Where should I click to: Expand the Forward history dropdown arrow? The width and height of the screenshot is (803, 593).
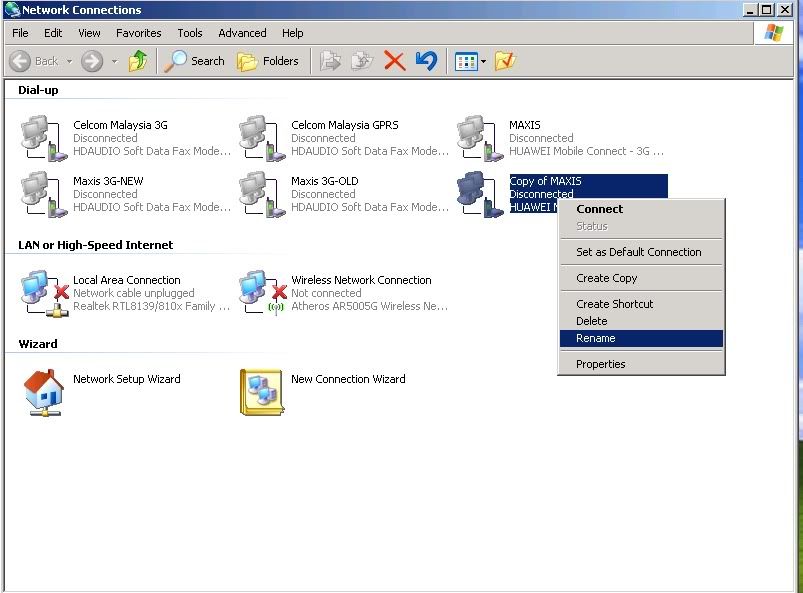(115, 61)
